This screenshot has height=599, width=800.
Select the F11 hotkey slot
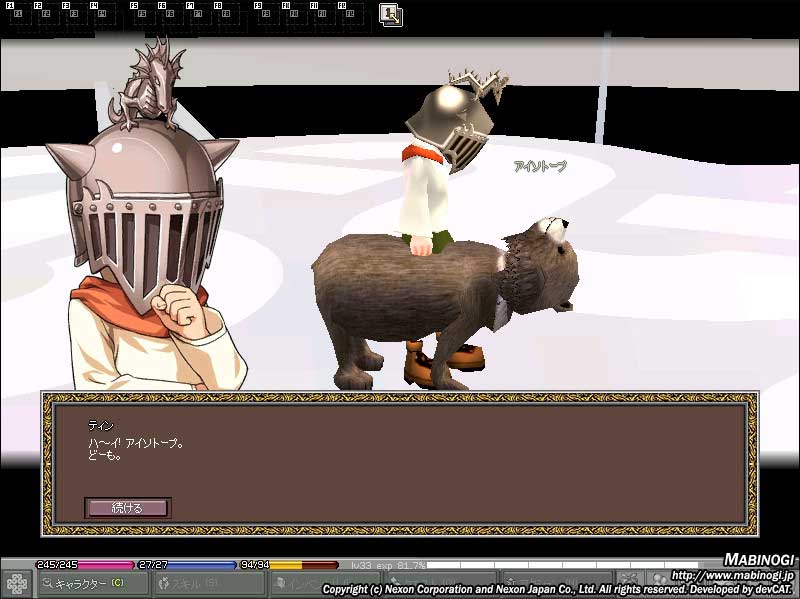(x=322, y=14)
